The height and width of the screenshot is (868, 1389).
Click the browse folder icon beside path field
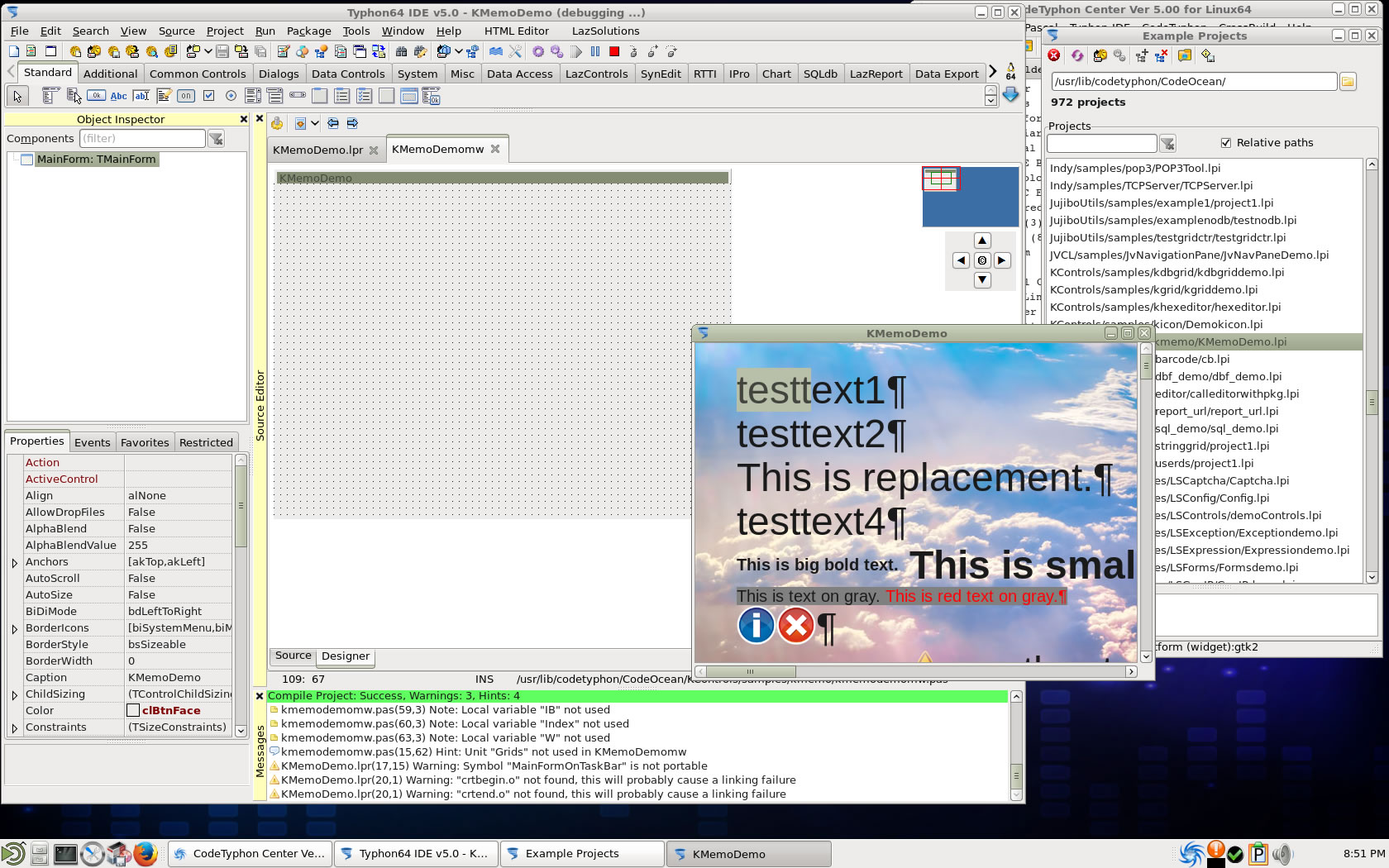[1348, 81]
